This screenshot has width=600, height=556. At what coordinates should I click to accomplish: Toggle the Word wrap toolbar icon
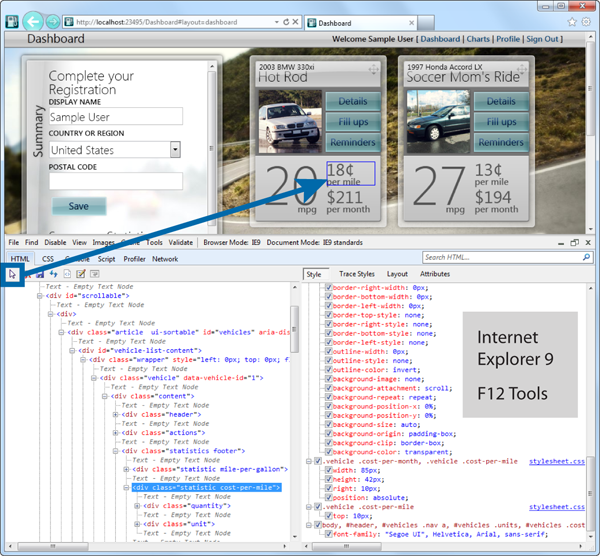tap(95, 274)
